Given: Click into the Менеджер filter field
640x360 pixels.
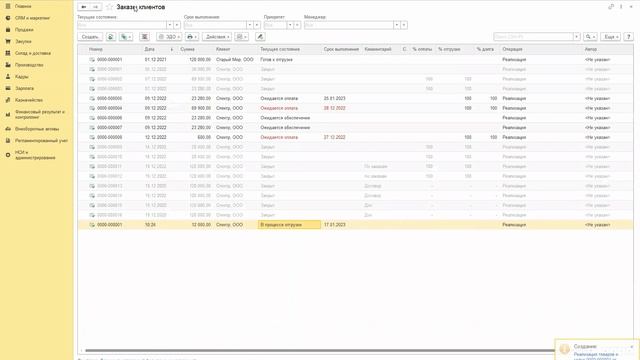Looking at the screenshot, I should pyautogui.click(x=349, y=25).
